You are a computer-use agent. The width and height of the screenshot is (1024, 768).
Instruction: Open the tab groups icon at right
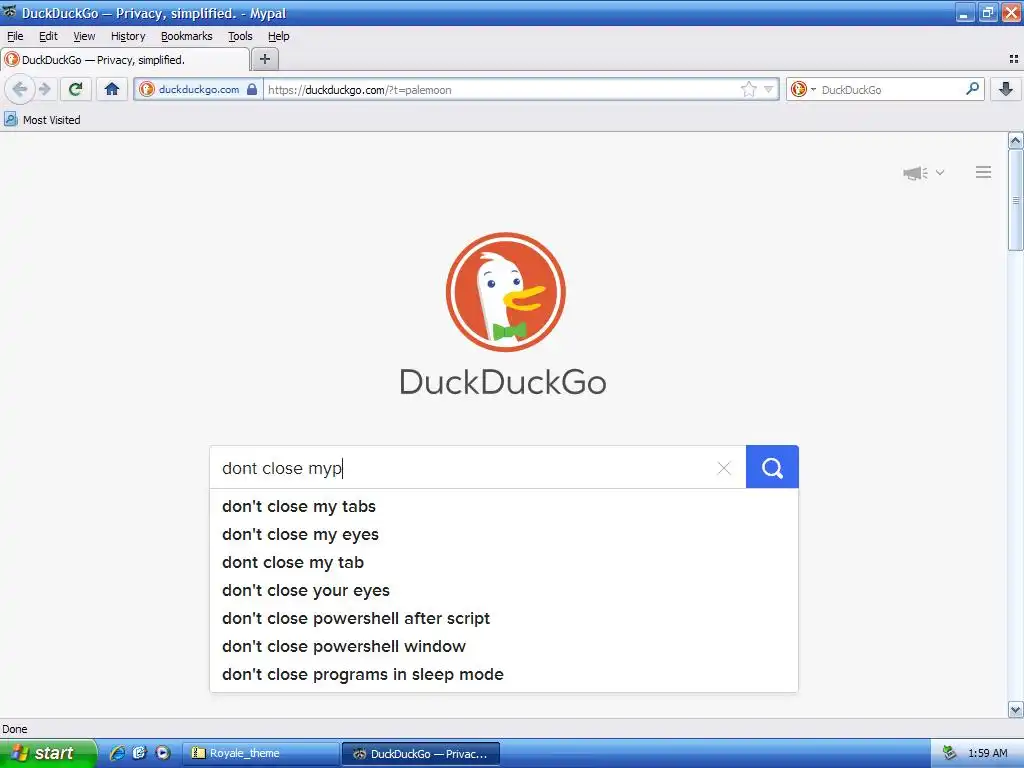click(x=1014, y=59)
